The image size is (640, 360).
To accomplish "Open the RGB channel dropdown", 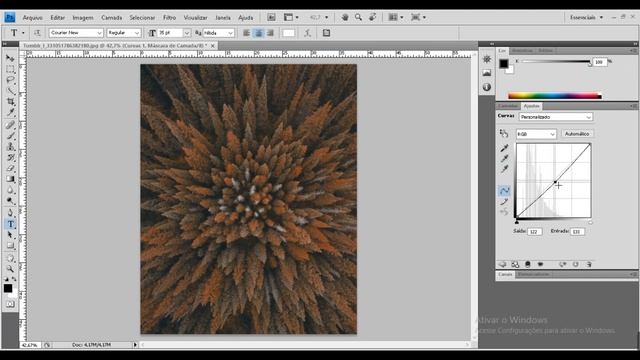I will (x=536, y=134).
